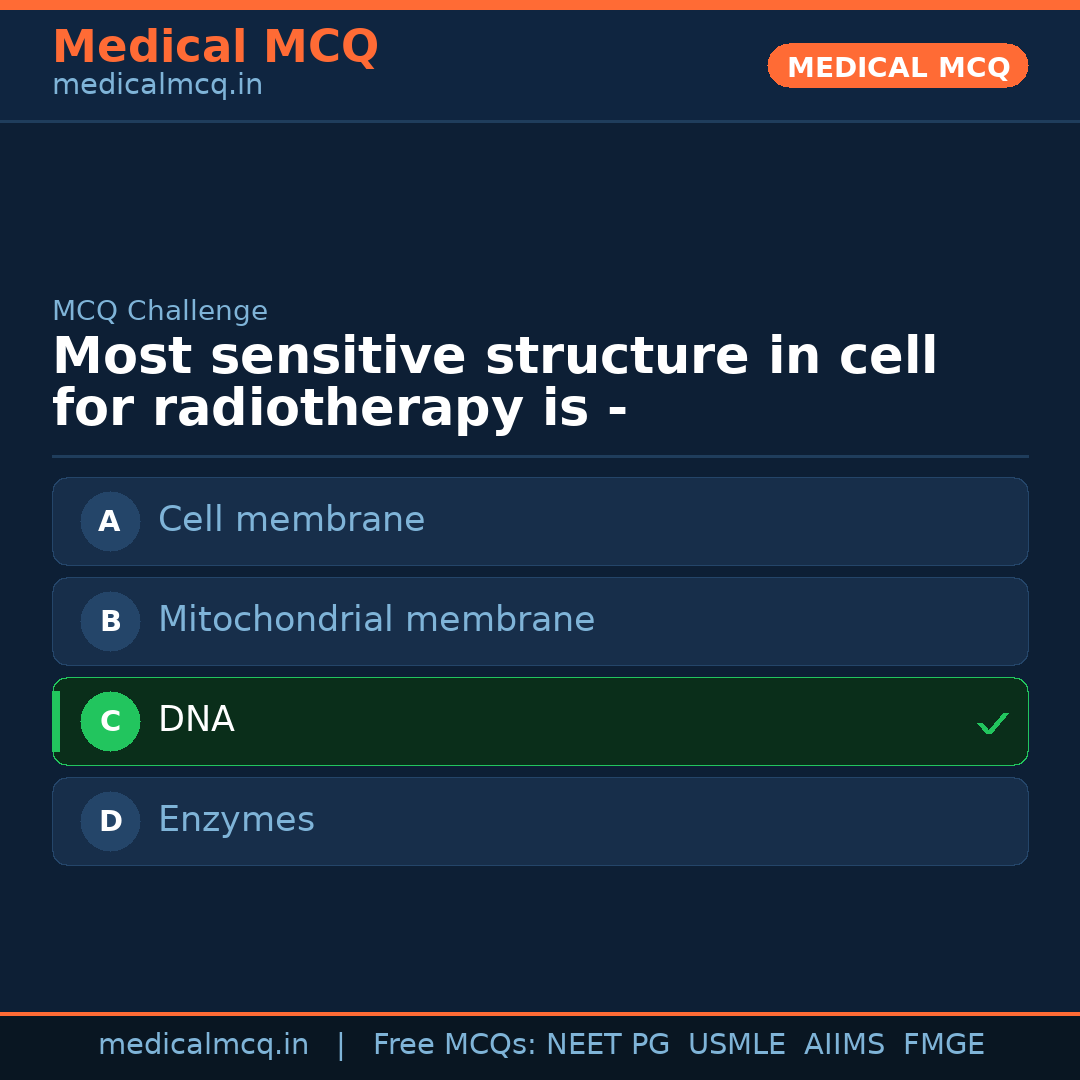
Task: Click the letter D circle icon
Action: pyautogui.click(x=110, y=821)
